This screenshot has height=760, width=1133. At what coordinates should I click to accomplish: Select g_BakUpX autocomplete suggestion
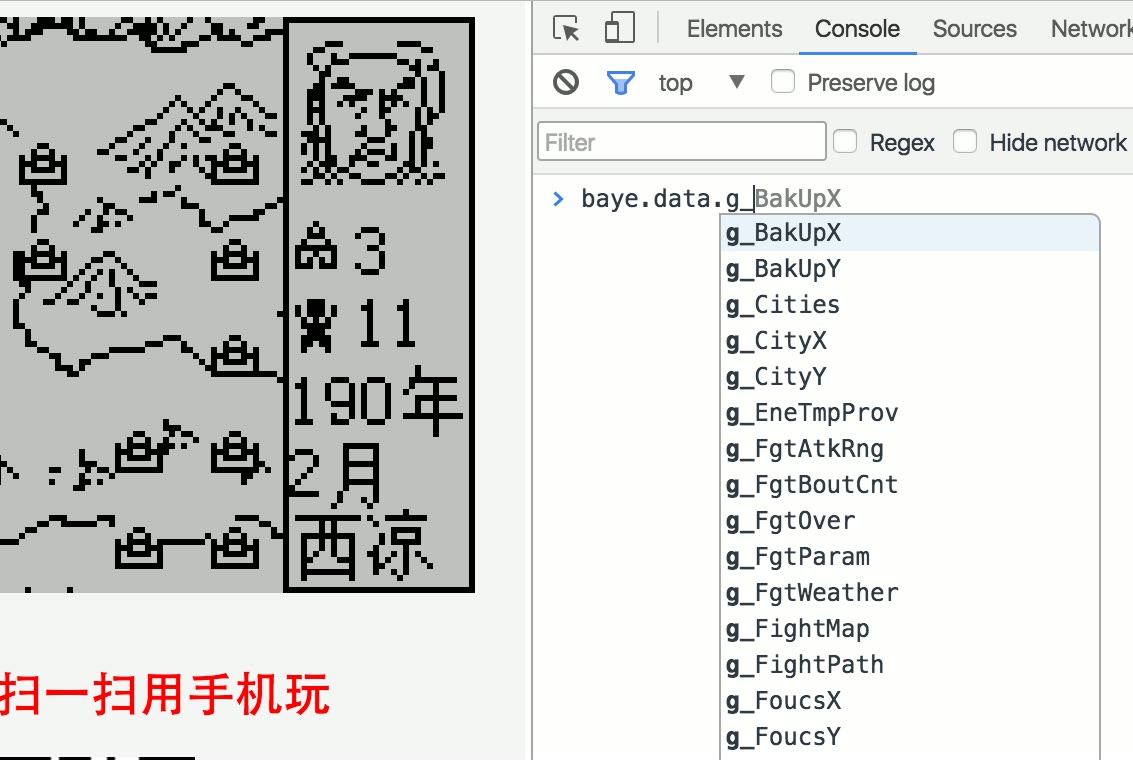(x=910, y=233)
